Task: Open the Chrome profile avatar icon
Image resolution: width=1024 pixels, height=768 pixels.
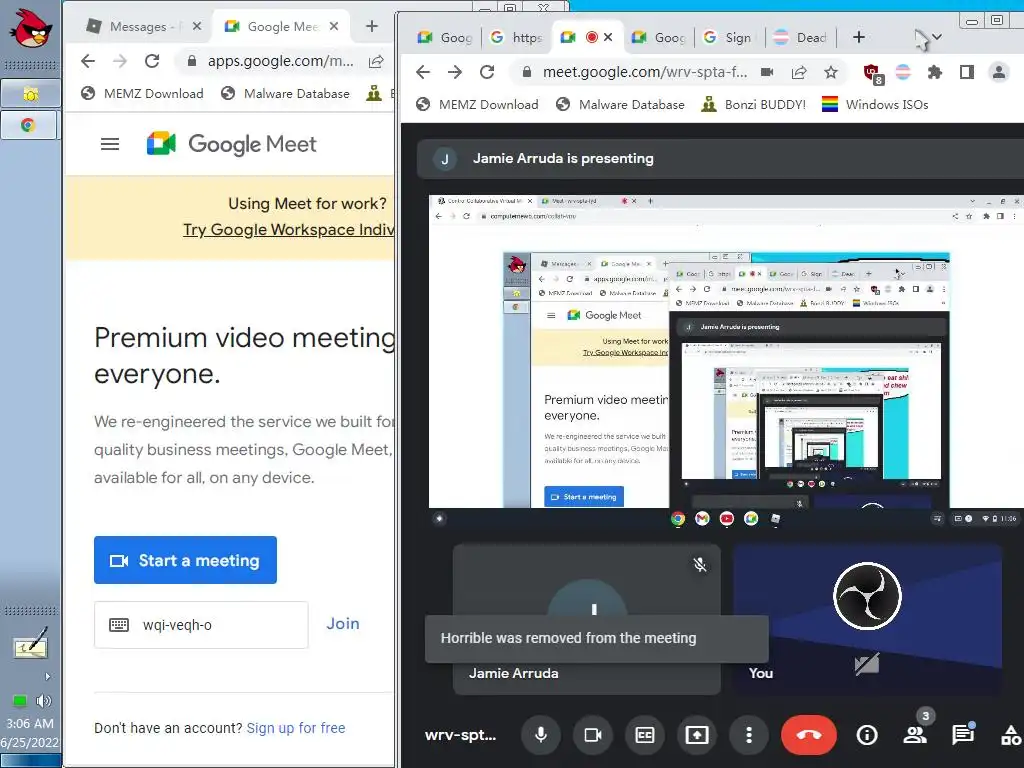Action: pos(999,72)
